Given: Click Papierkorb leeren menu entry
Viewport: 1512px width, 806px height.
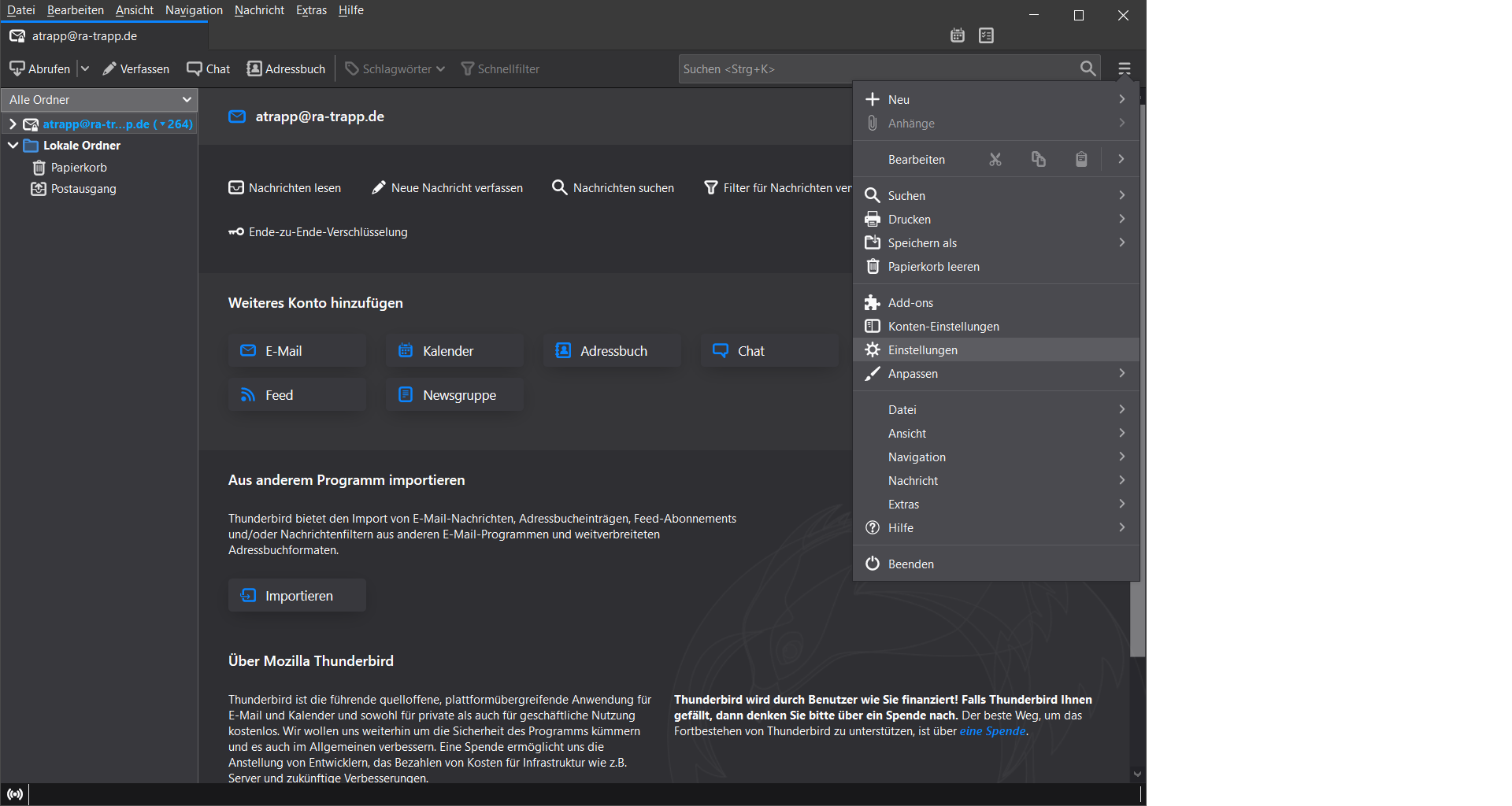Looking at the screenshot, I should [996, 266].
